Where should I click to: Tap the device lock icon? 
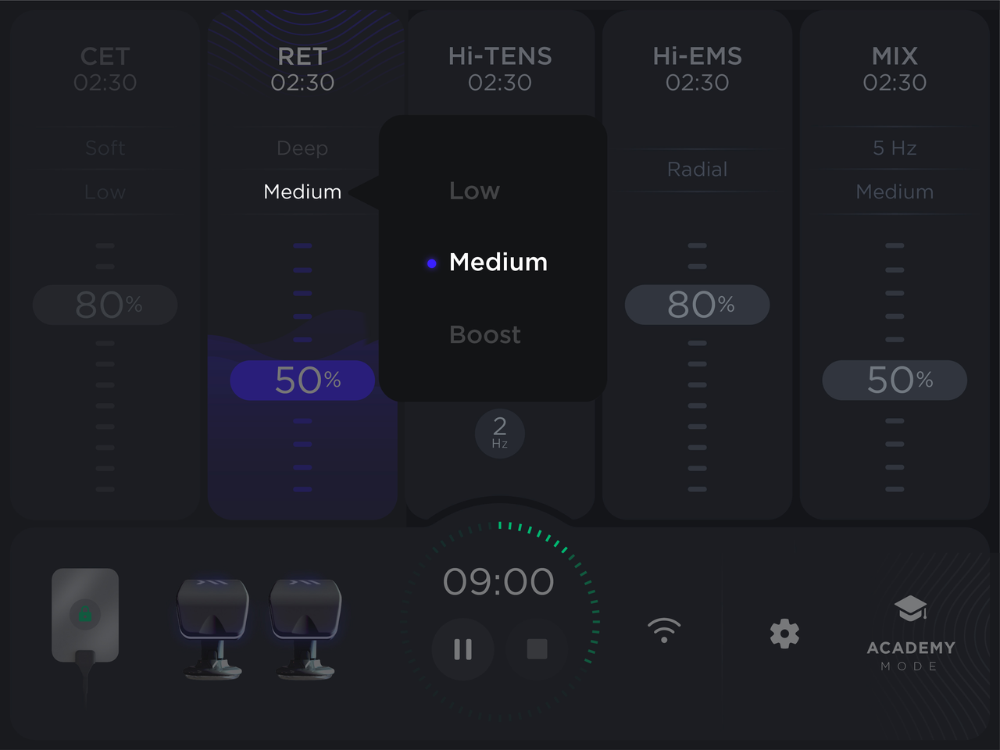click(x=85, y=615)
